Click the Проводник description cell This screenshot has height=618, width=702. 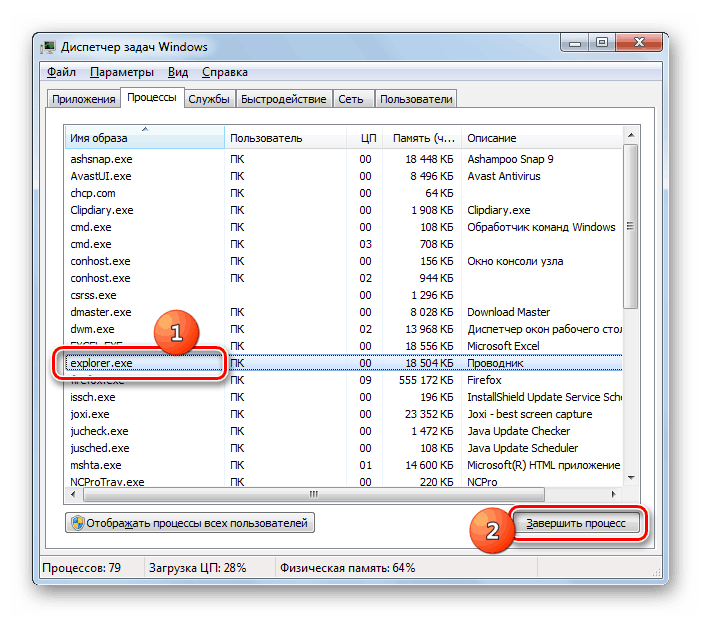click(495, 363)
